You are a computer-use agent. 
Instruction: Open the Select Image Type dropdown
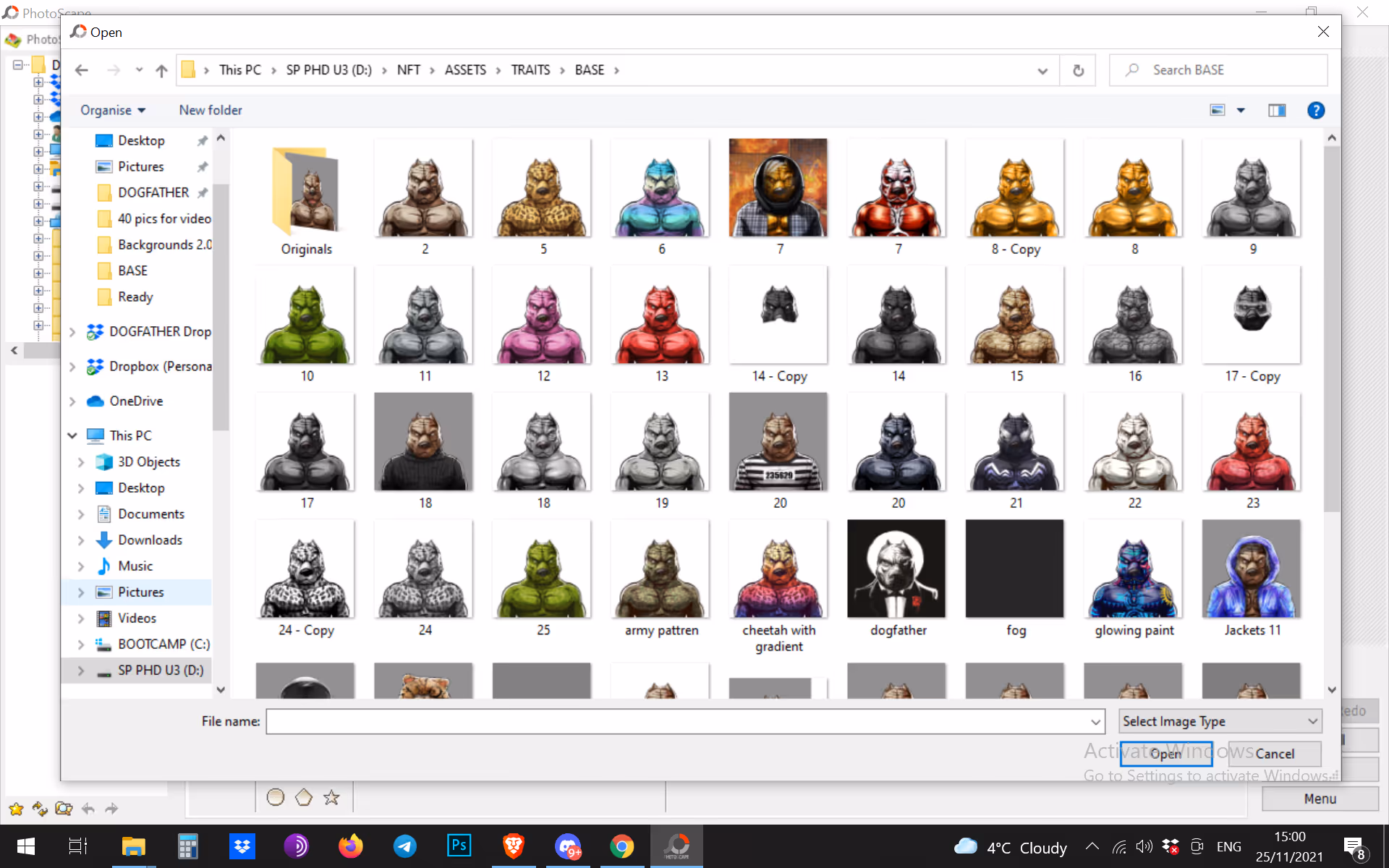[x=1220, y=721]
